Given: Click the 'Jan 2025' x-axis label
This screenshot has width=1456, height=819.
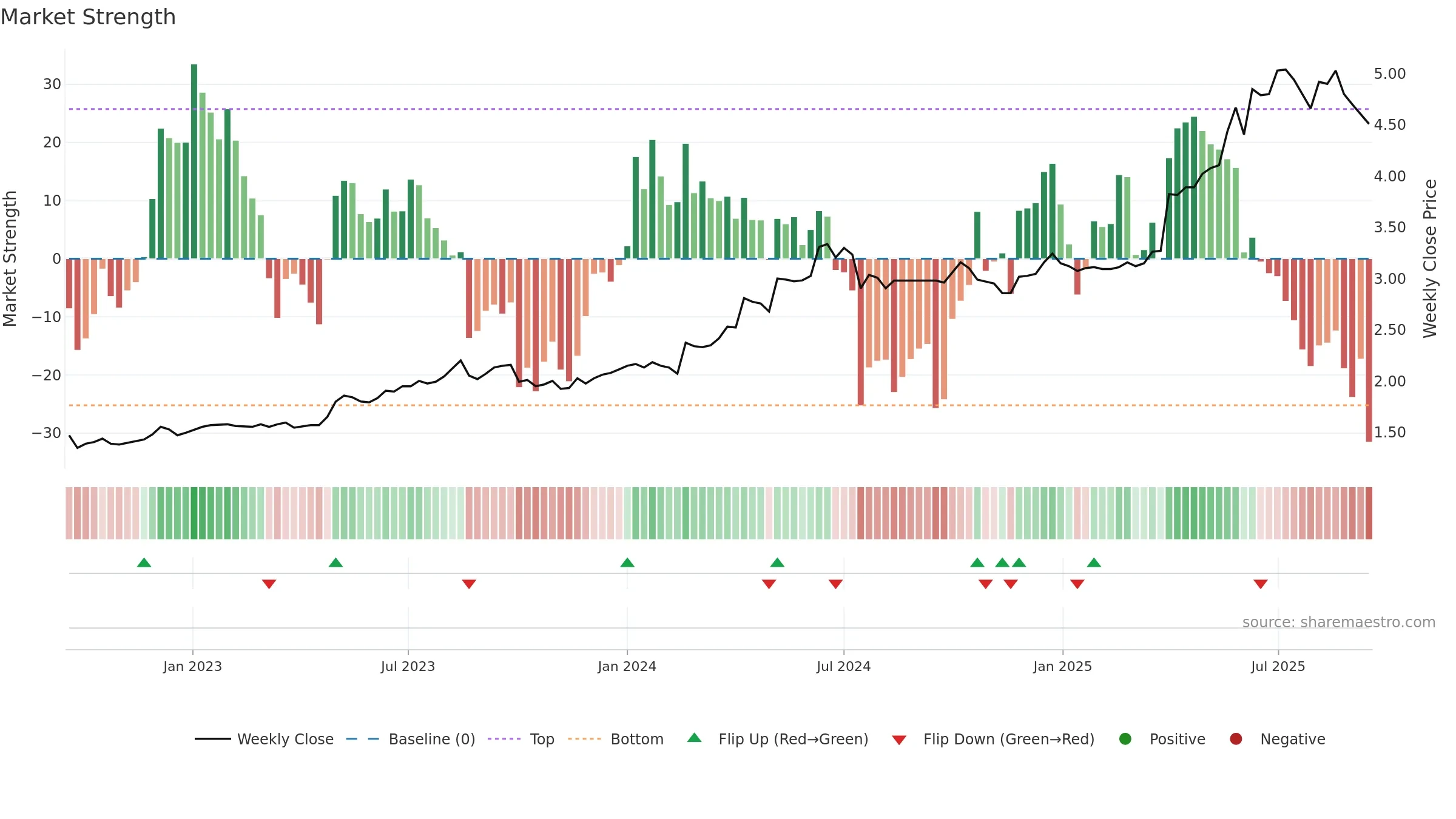Looking at the screenshot, I should point(1062,666).
